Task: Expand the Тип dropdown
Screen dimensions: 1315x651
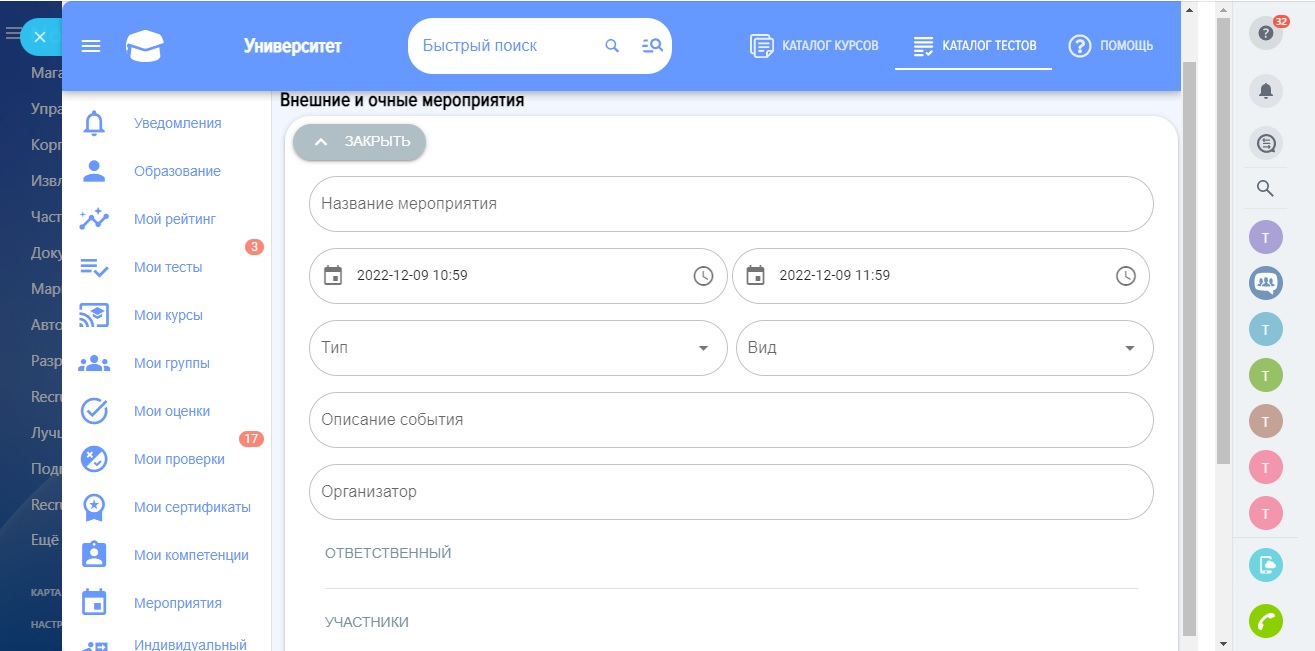Action: click(518, 348)
